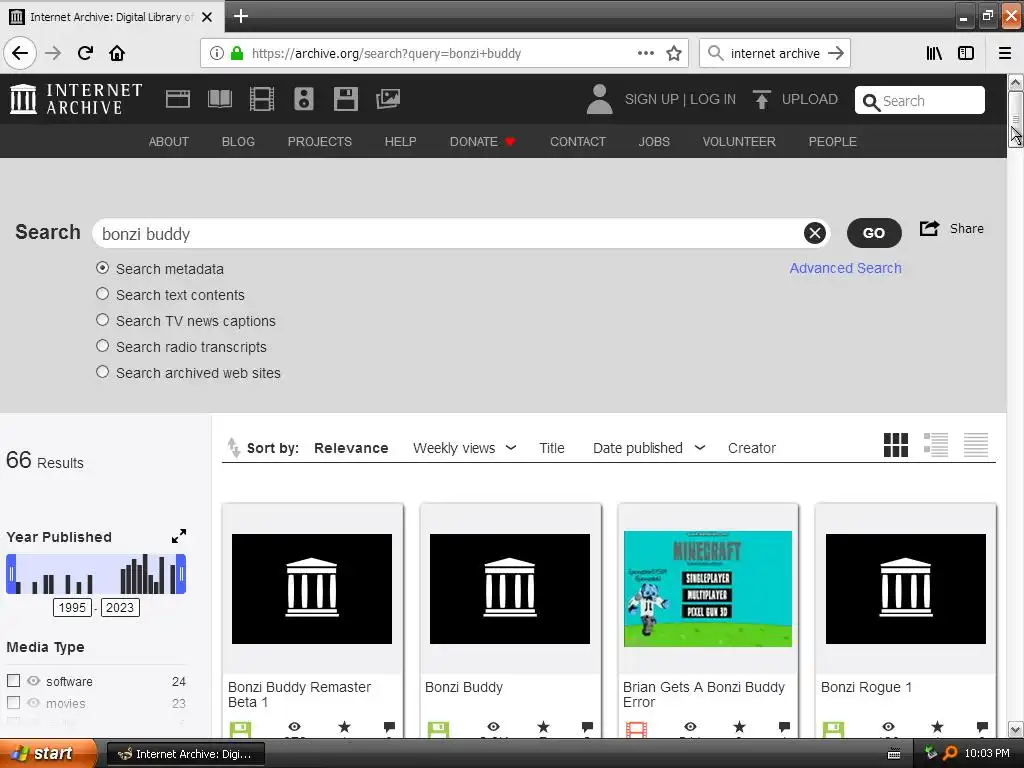
Task: Select Search text contents option
Action: pyautogui.click(x=103, y=294)
